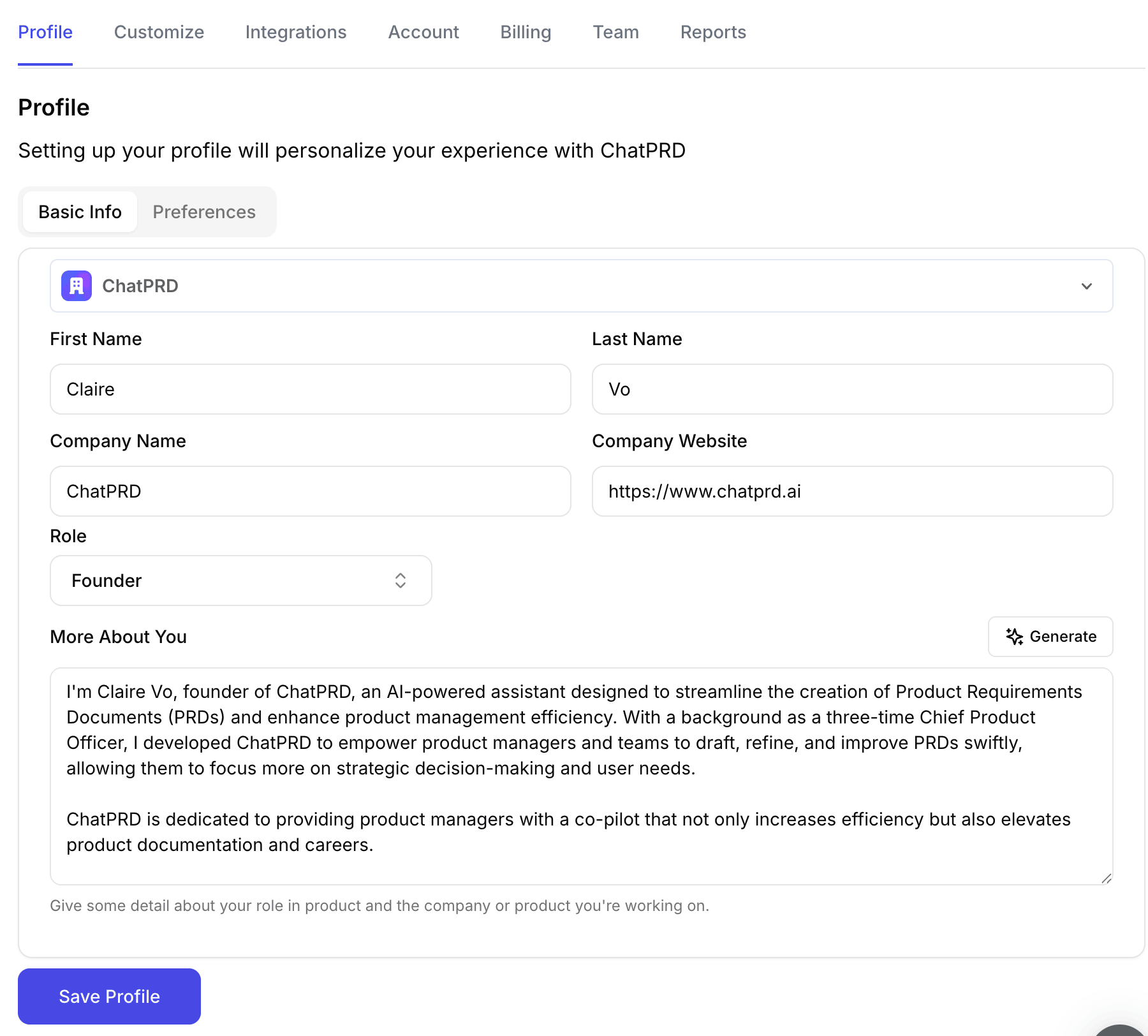Viewport: 1148px width, 1036px height.
Task: Click the First Name label
Action: (x=96, y=339)
